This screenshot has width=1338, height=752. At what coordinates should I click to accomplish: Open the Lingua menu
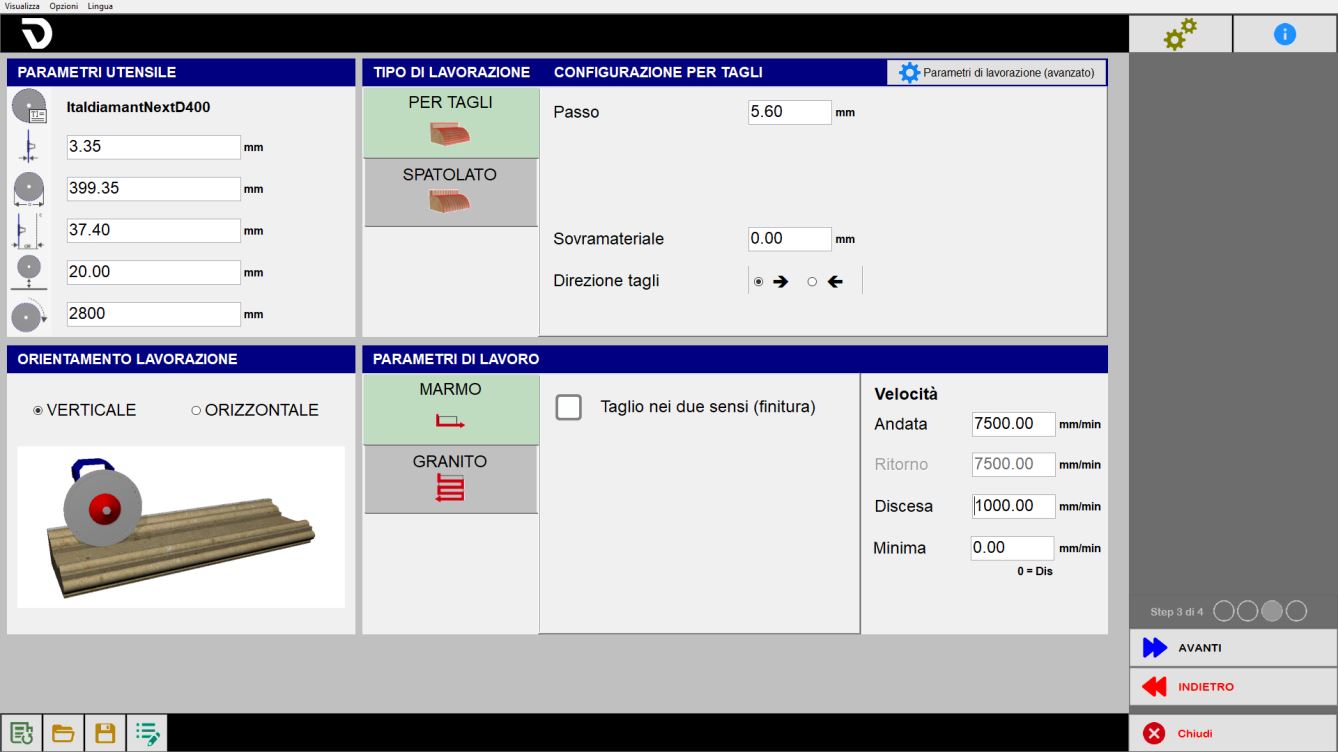coord(100,6)
